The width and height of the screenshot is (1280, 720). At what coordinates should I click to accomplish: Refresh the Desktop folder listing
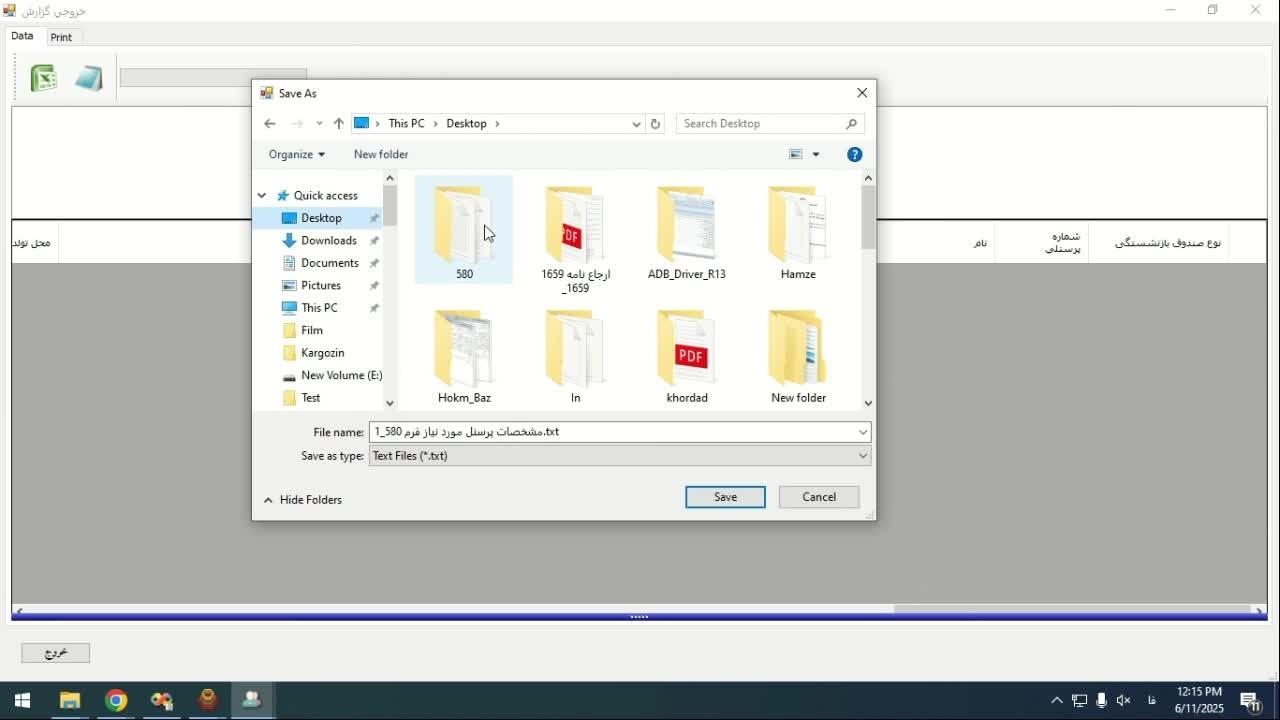pos(655,124)
